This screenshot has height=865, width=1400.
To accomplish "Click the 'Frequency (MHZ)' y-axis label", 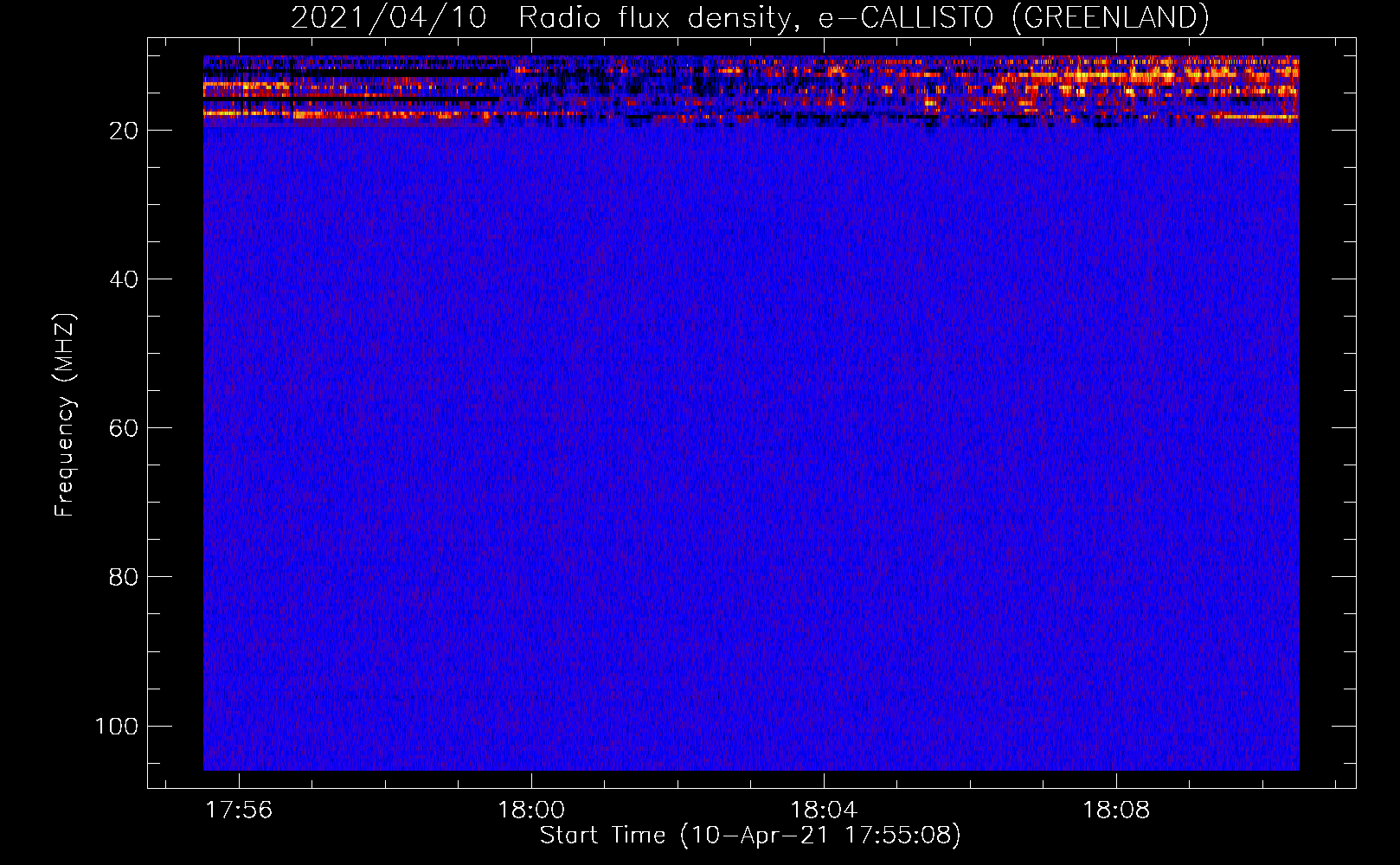I will point(65,415).
